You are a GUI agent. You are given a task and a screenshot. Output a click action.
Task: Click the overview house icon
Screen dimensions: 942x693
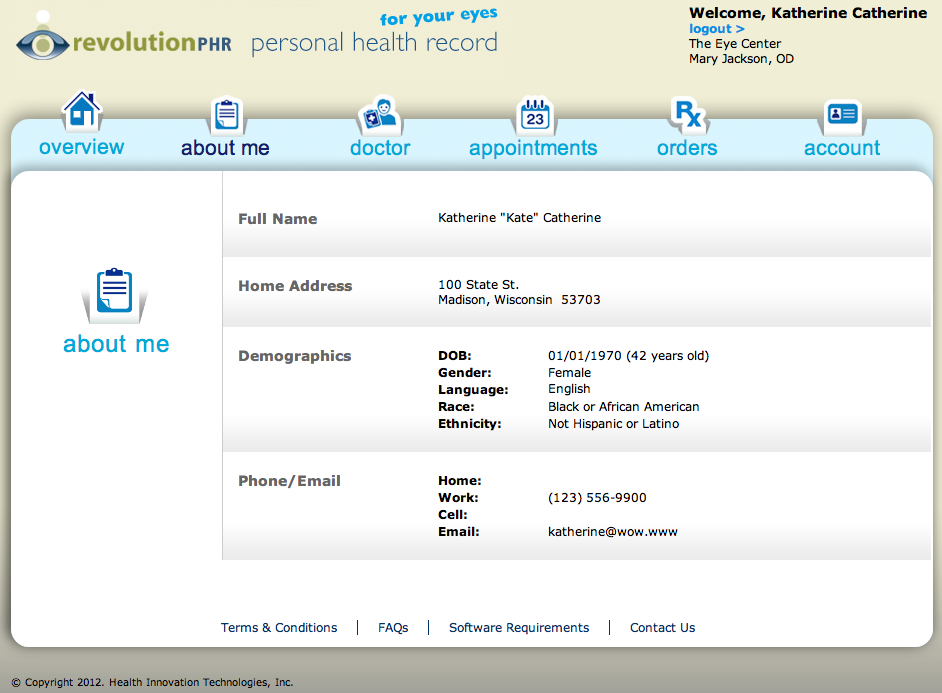[82, 111]
